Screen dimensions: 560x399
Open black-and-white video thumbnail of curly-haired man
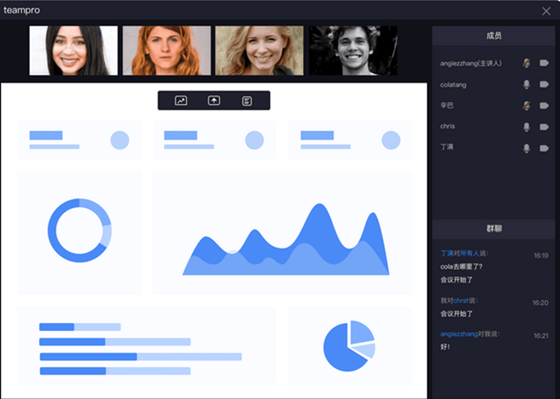pos(353,50)
